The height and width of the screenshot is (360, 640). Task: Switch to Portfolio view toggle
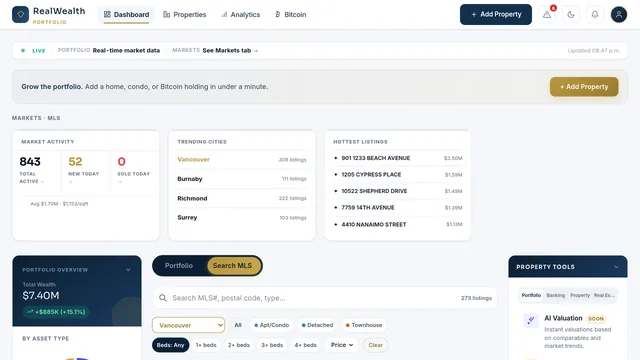coord(179,266)
